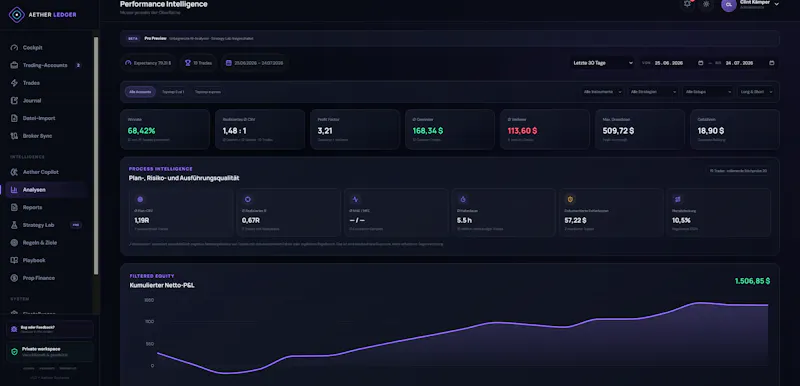Screen dimensions: 800x386
Task: Open the Letzte 30 Tage period dropdown
Action: [x=602, y=63]
